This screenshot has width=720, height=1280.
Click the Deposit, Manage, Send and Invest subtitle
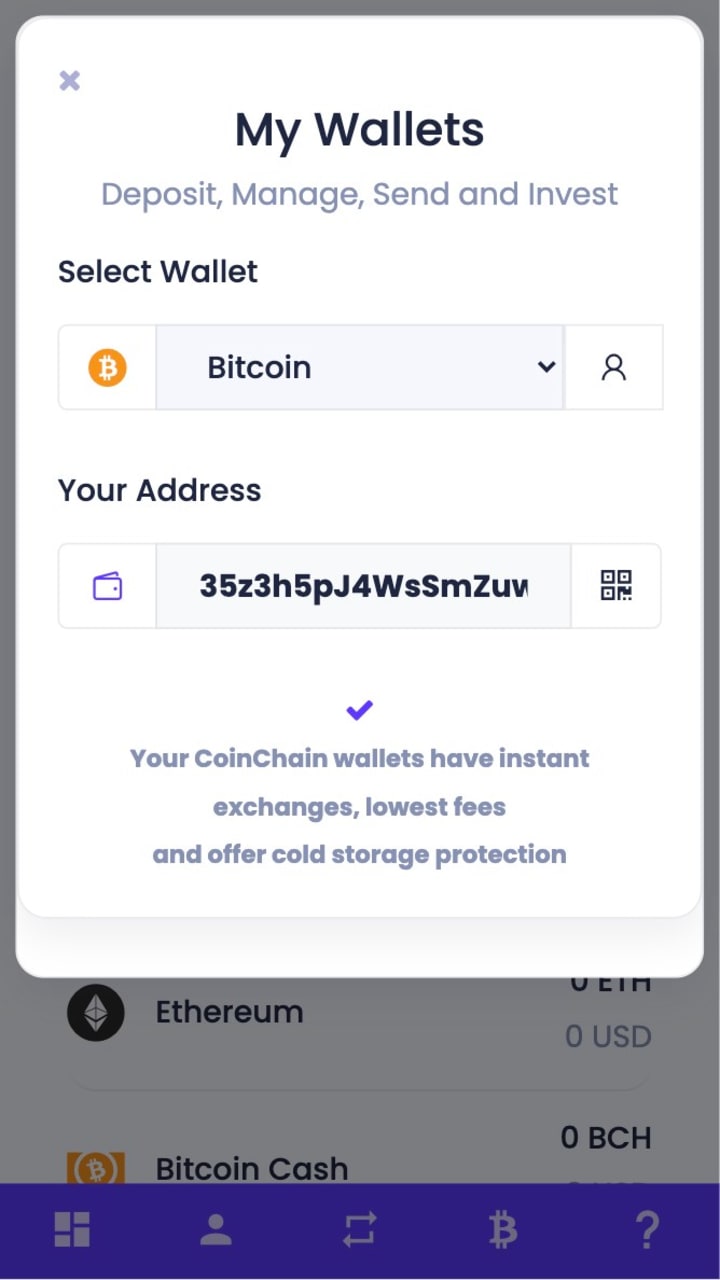[x=360, y=194]
